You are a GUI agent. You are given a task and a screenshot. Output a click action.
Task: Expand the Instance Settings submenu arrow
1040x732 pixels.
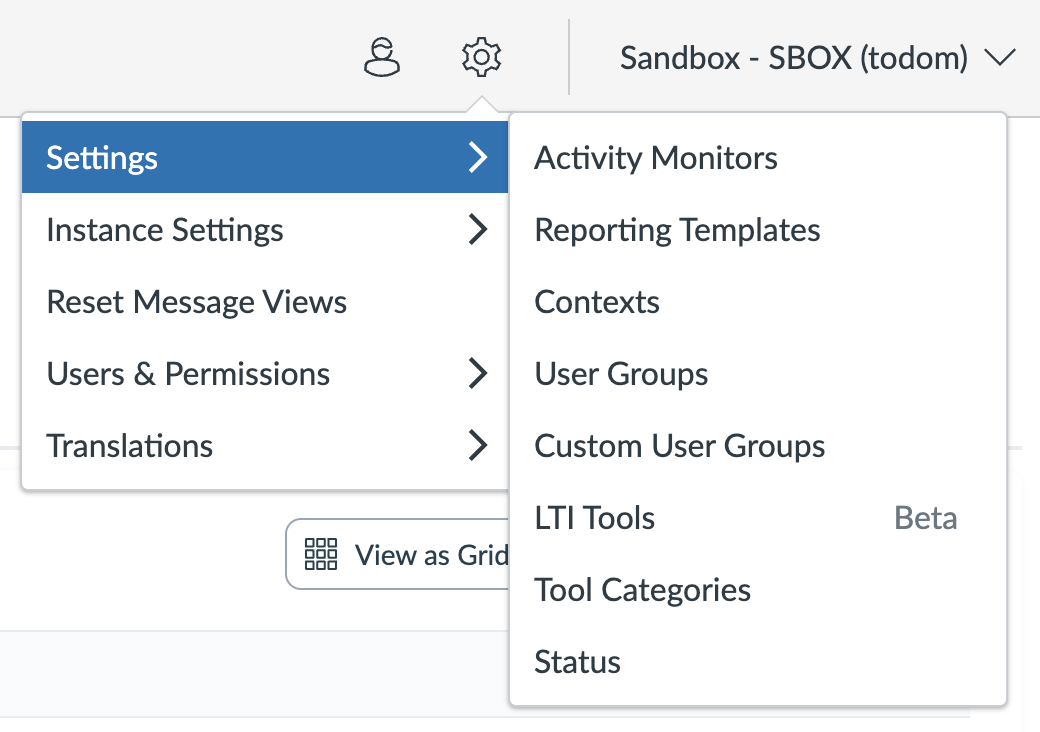tap(479, 230)
